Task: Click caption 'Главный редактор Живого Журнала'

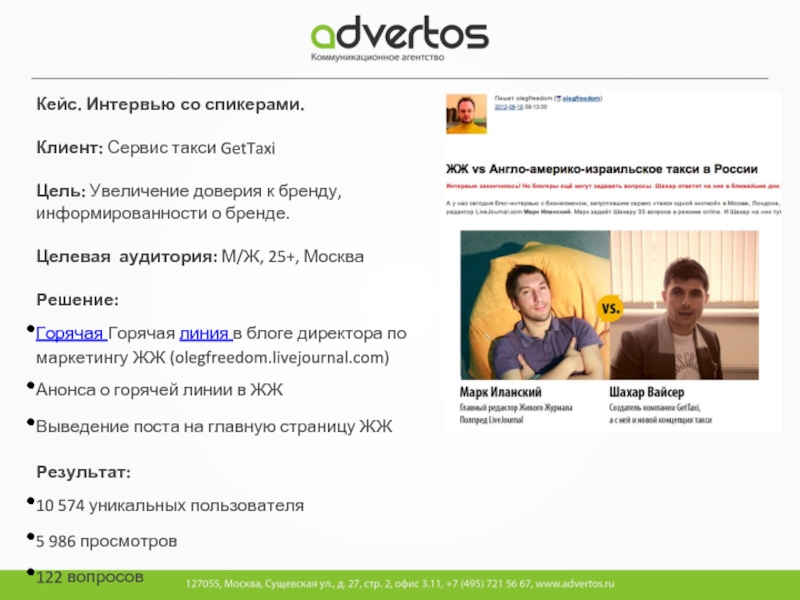Action: click(x=516, y=408)
